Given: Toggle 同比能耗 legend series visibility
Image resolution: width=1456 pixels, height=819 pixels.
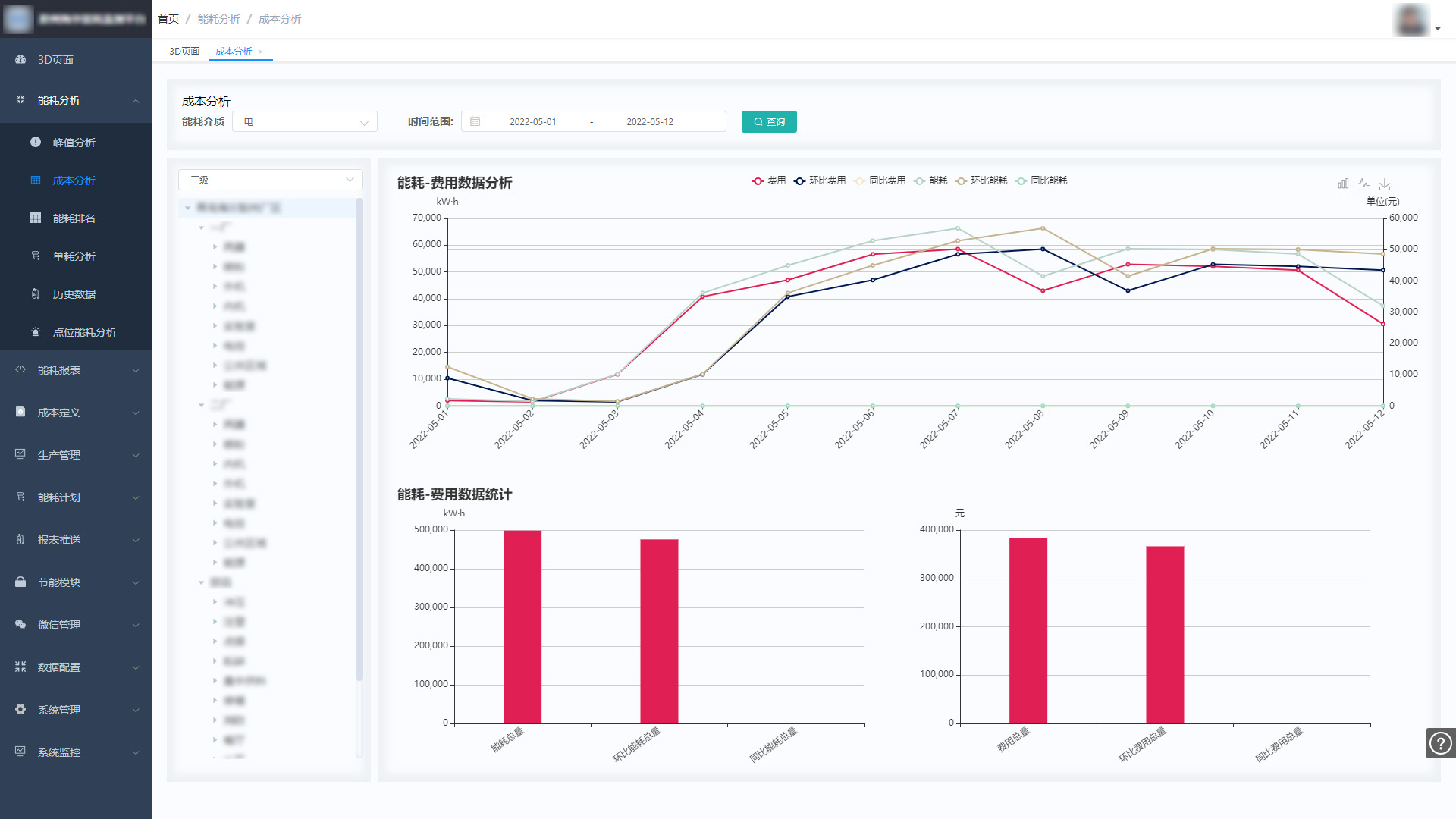Looking at the screenshot, I should pyautogui.click(x=1041, y=180).
